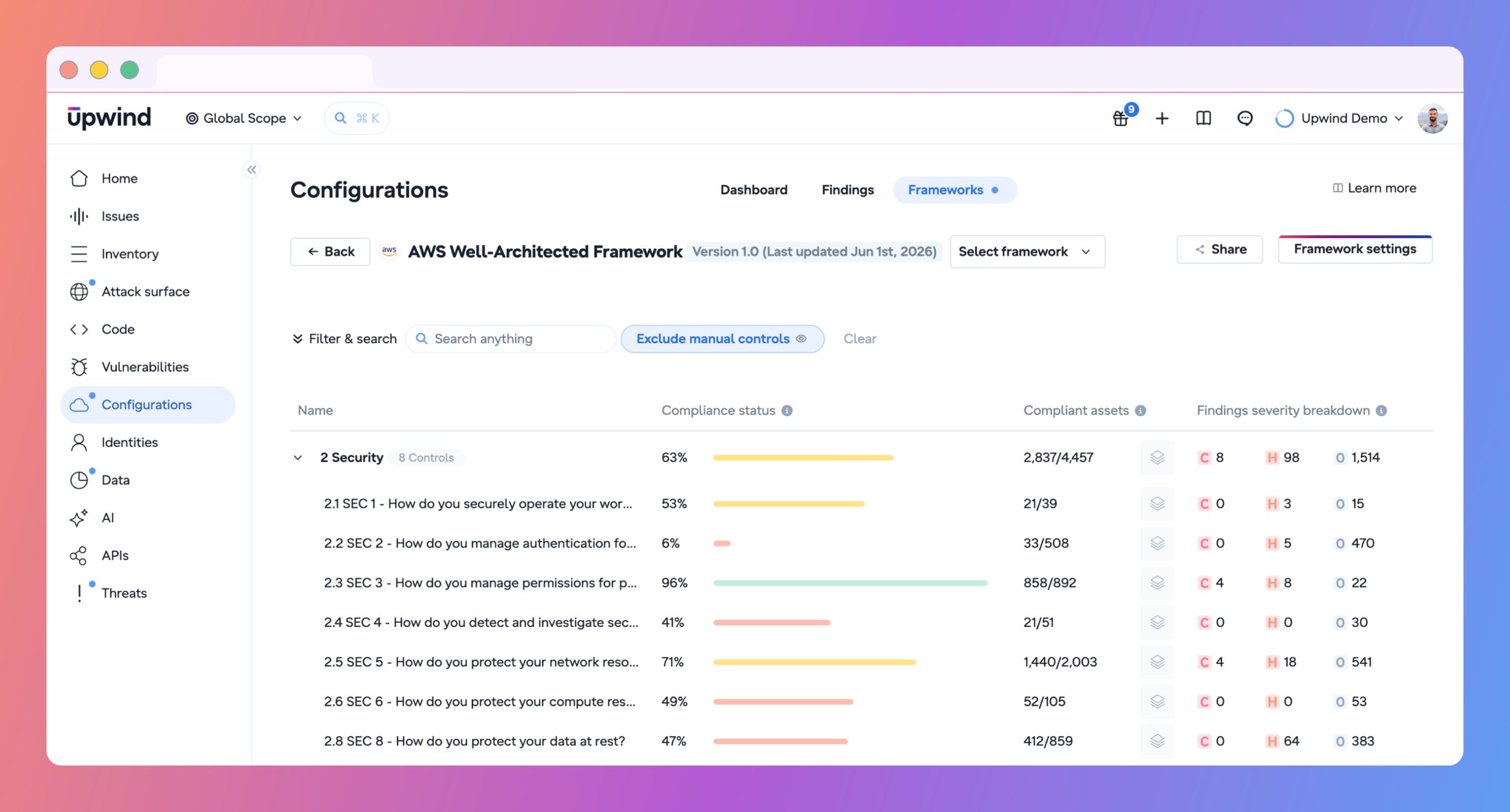Click the Issues sidebar icon
The image size is (1510, 812).
79,216
